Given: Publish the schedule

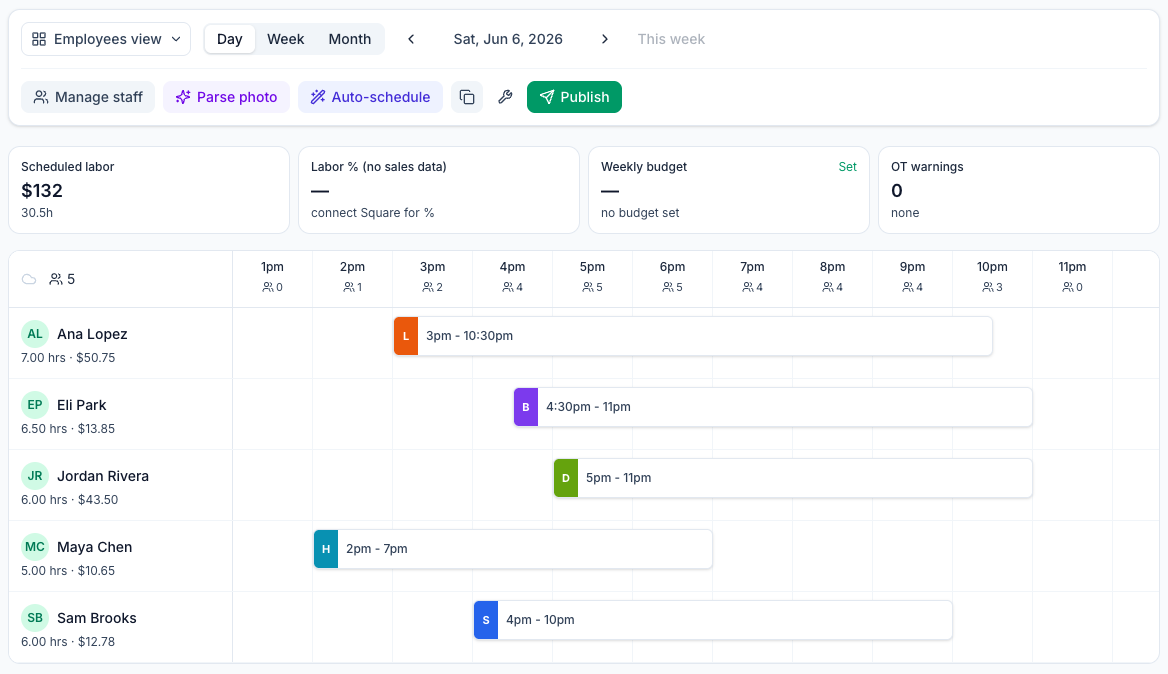Looking at the screenshot, I should click(x=574, y=97).
